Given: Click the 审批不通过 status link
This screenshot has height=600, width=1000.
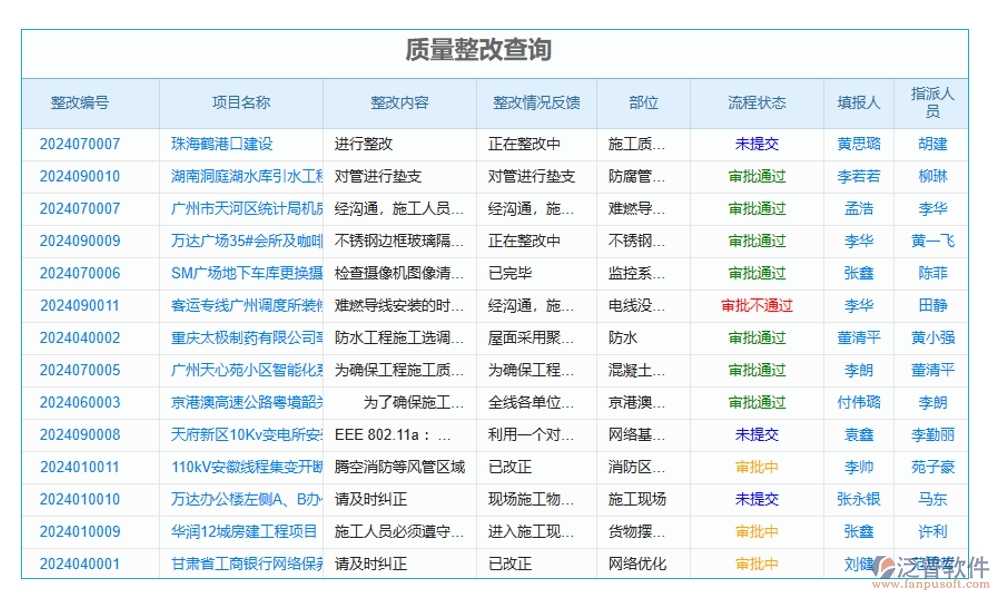Looking at the screenshot, I should tap(755, 305).
